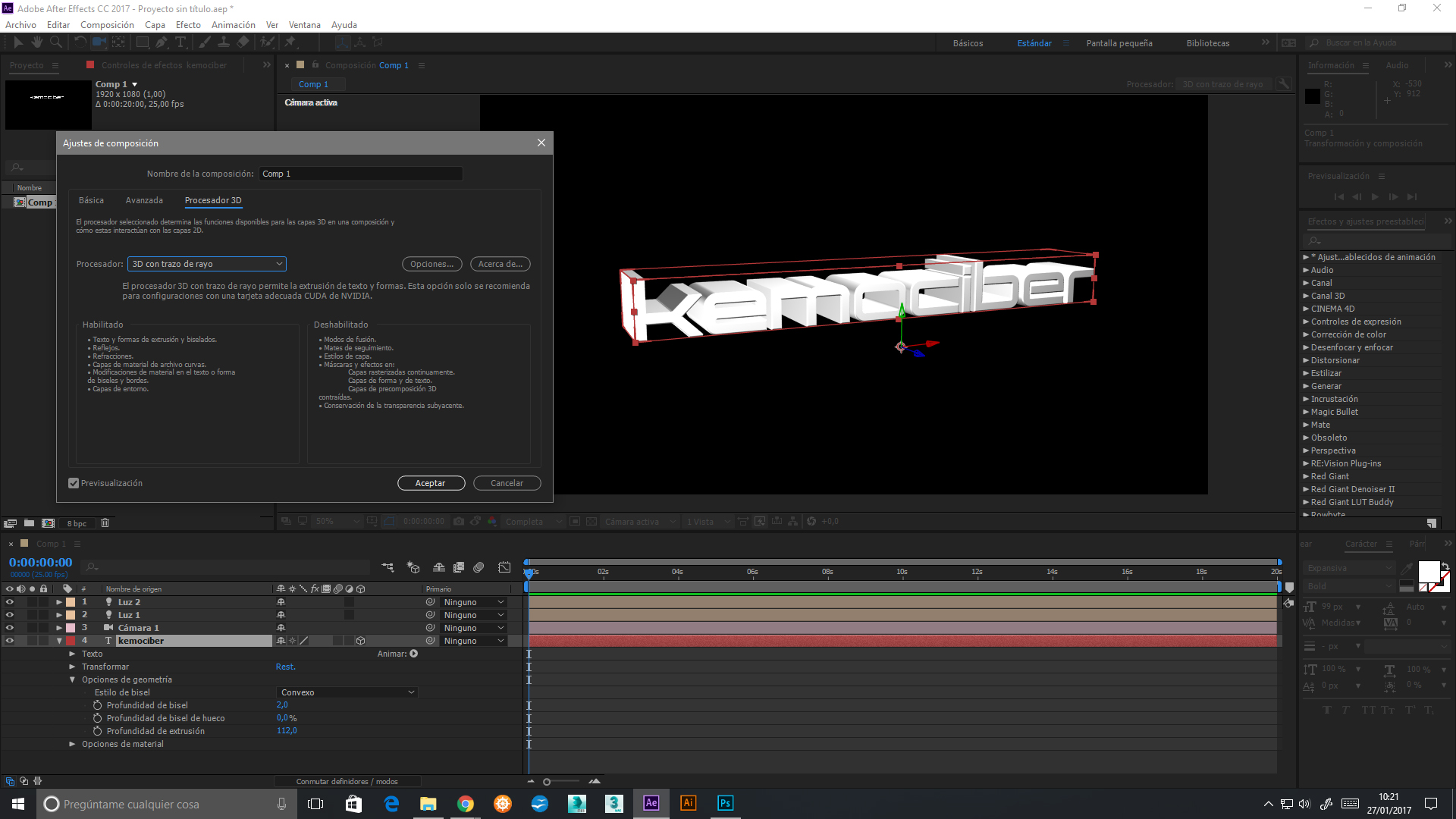The image size is (1456, 819).
Task: Open the Estilo de bisel dropdown
Action: click(x=347, y=692)
